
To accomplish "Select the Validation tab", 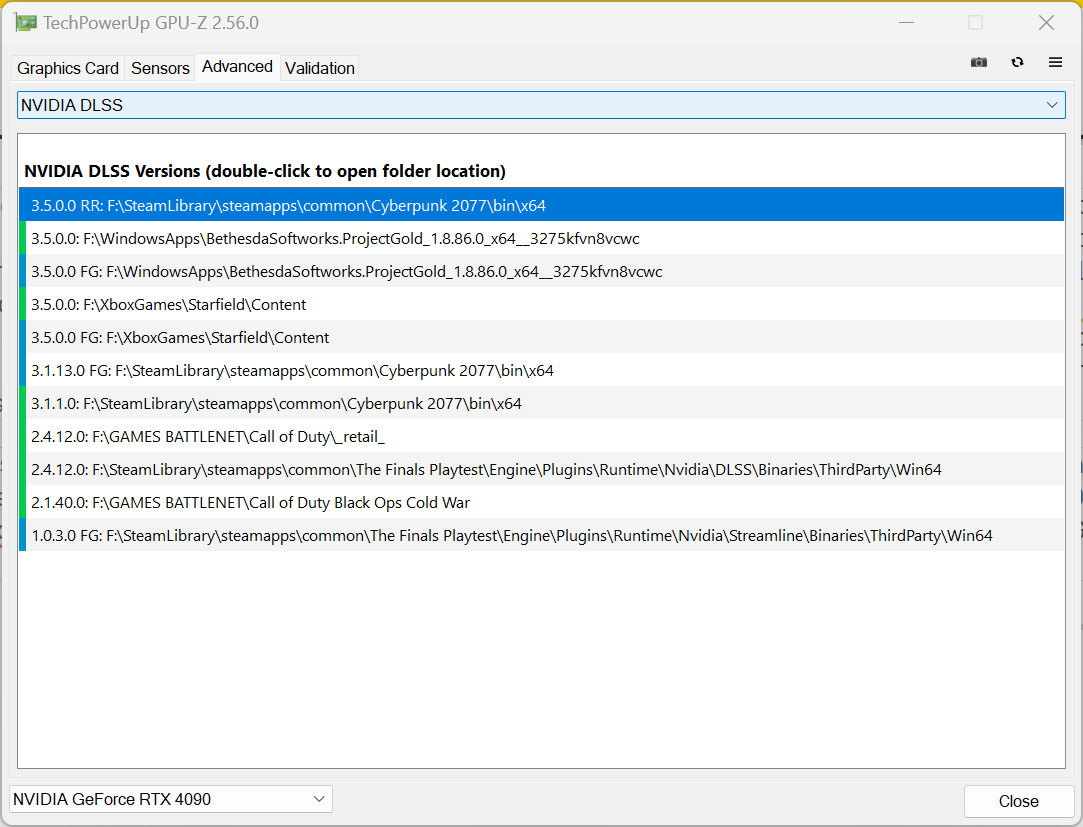I will click(319, 68).
